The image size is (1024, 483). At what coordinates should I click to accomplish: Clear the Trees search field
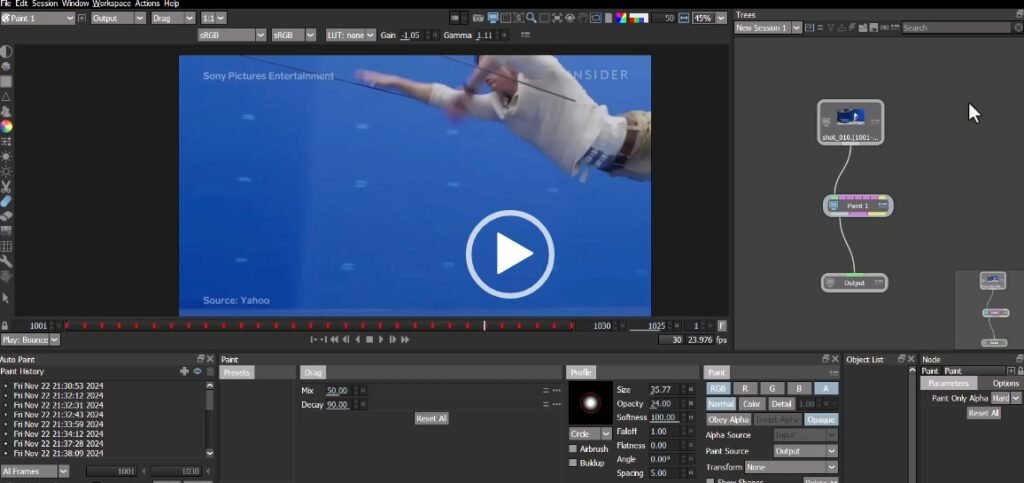1017,27
